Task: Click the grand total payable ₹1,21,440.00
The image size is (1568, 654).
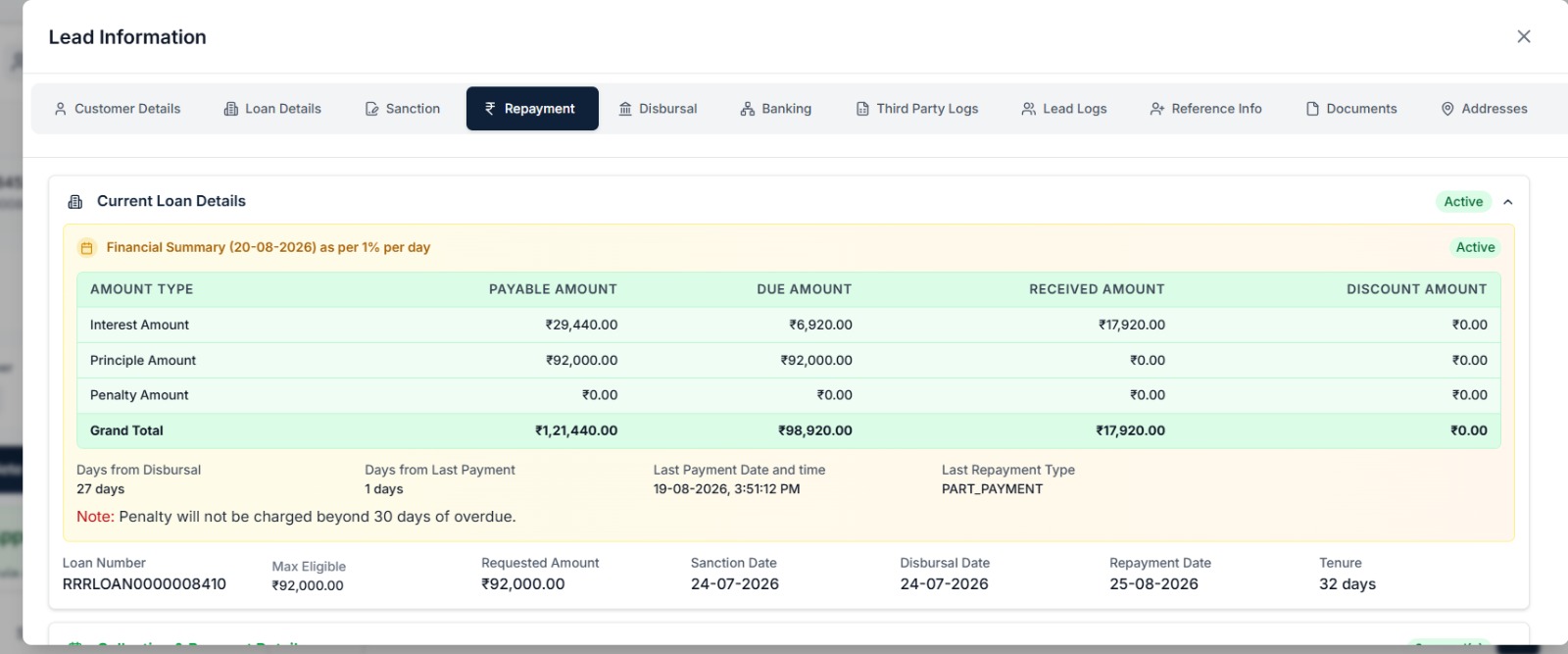Action: pyautogui.click(x=576, y=430)
